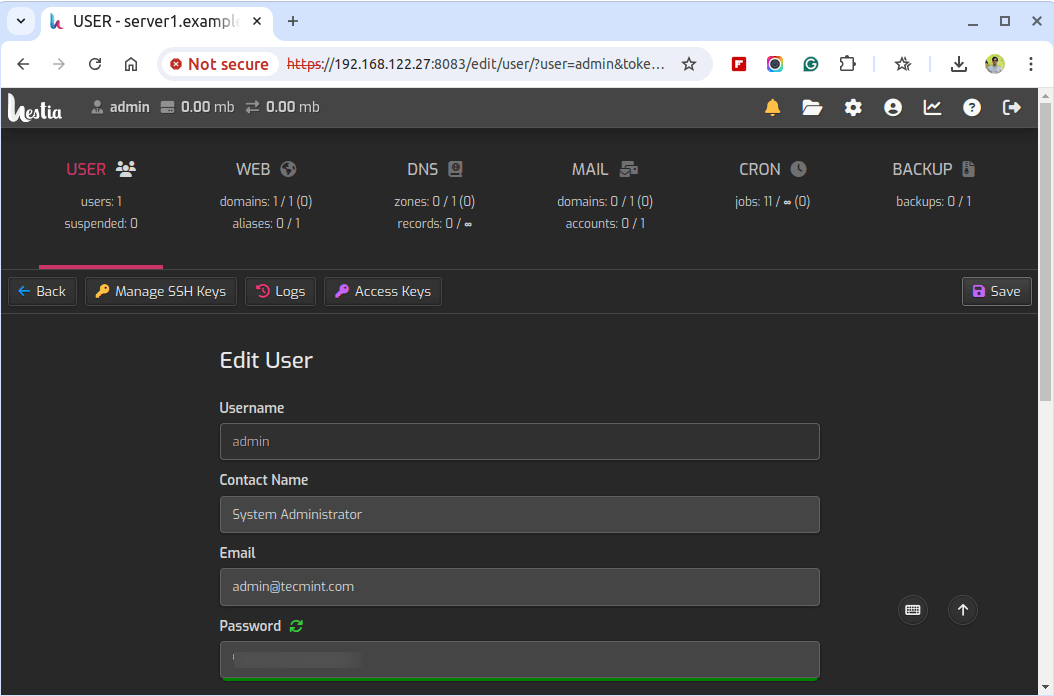The width and height of the screenshot is (1054, 696).
Task: Save the user changes
Action: tap(996, 291)
